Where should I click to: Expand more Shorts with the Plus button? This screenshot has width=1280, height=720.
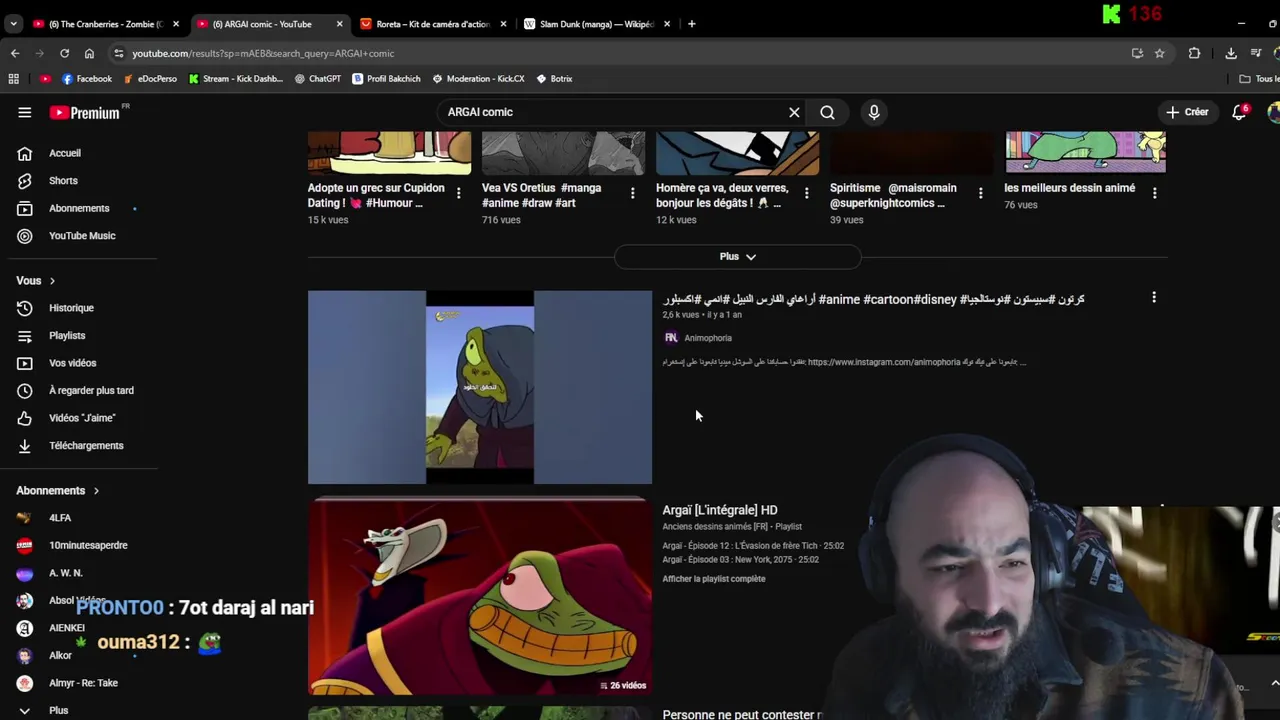point(738,257)
